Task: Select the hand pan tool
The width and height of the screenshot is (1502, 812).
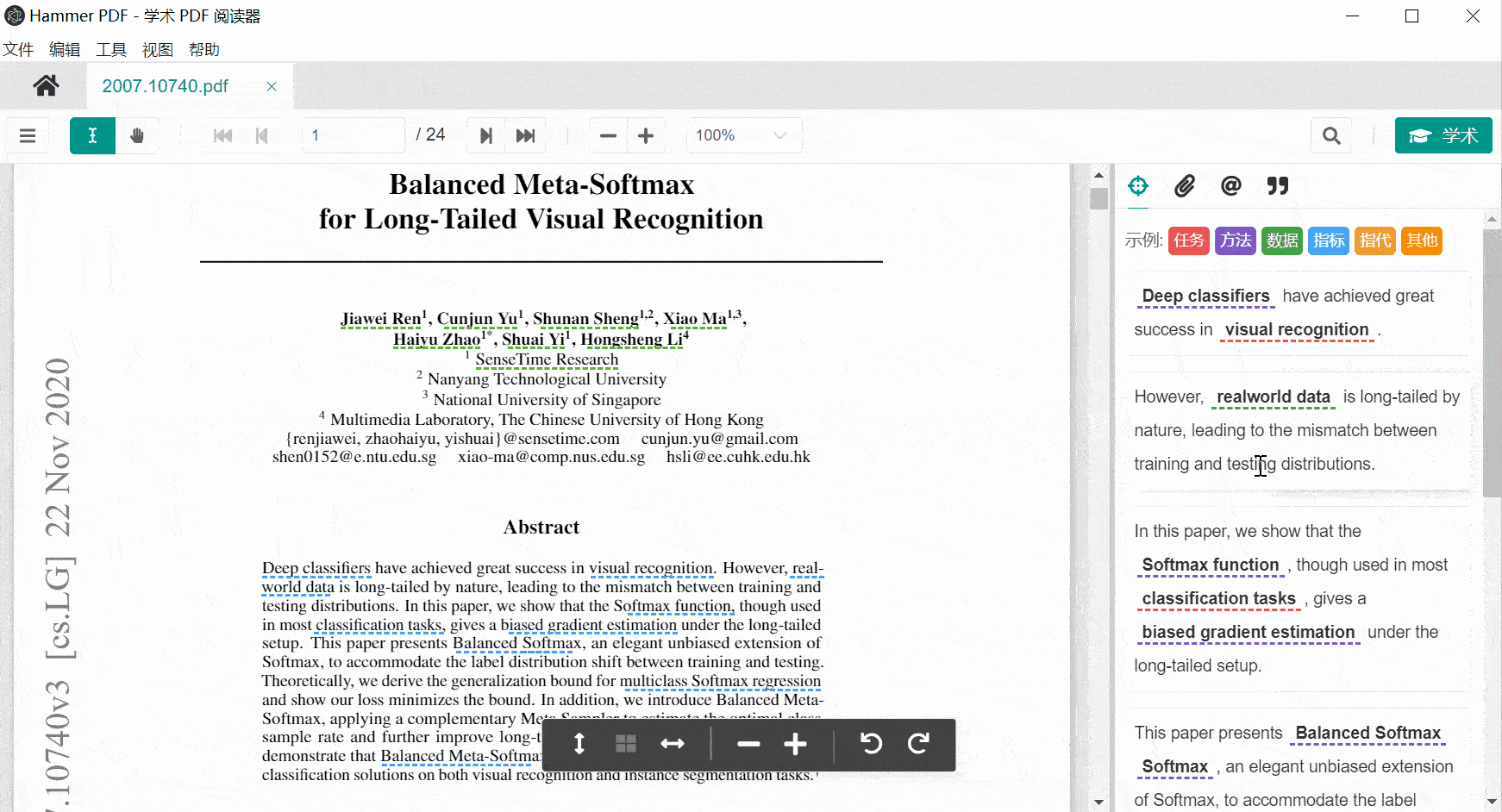Action: click(137, 135)
